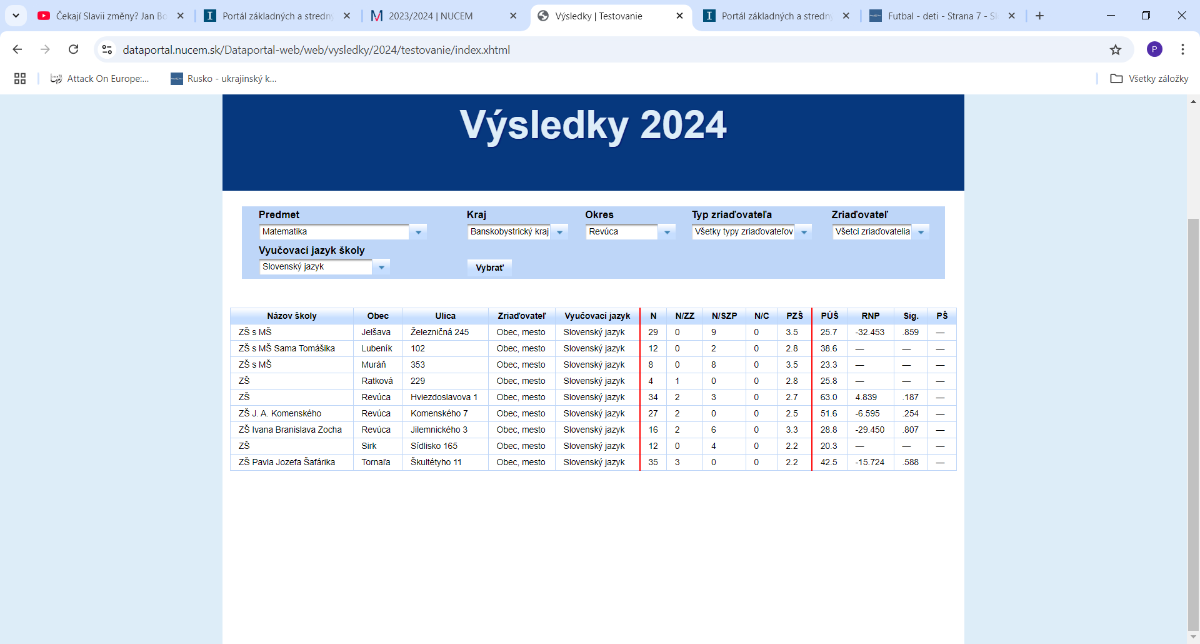Expand the Predmet dropdown
The image size is (1200, 644).
(419, 232)
